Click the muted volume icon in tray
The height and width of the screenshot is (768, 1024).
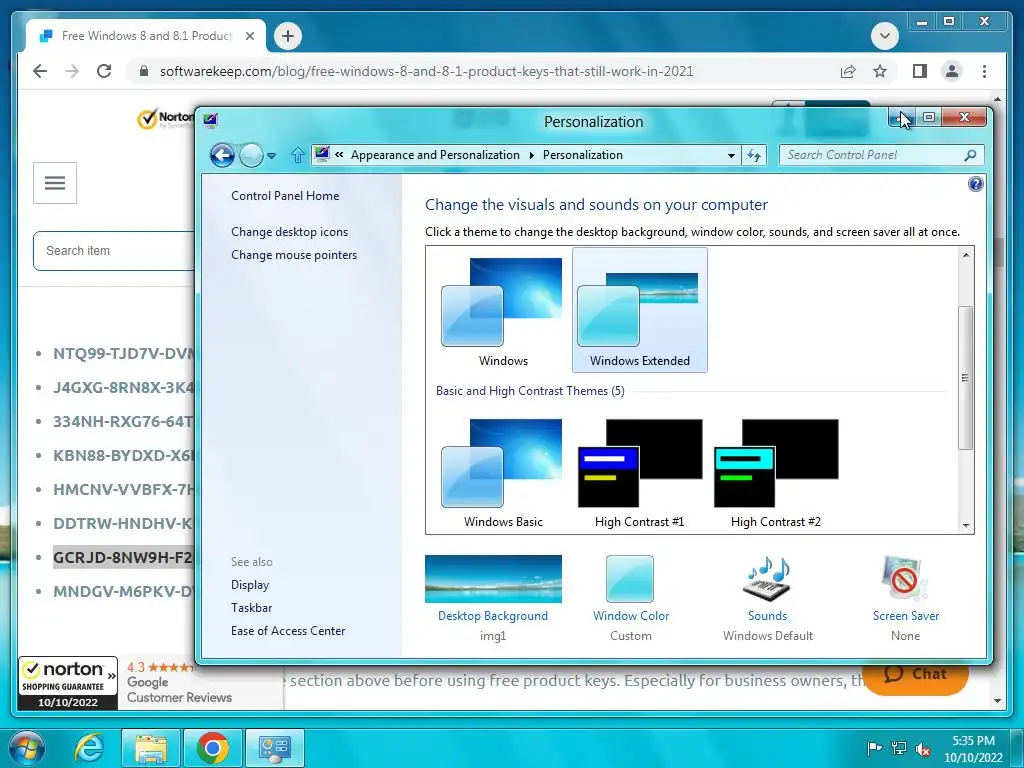click(923, 748)
